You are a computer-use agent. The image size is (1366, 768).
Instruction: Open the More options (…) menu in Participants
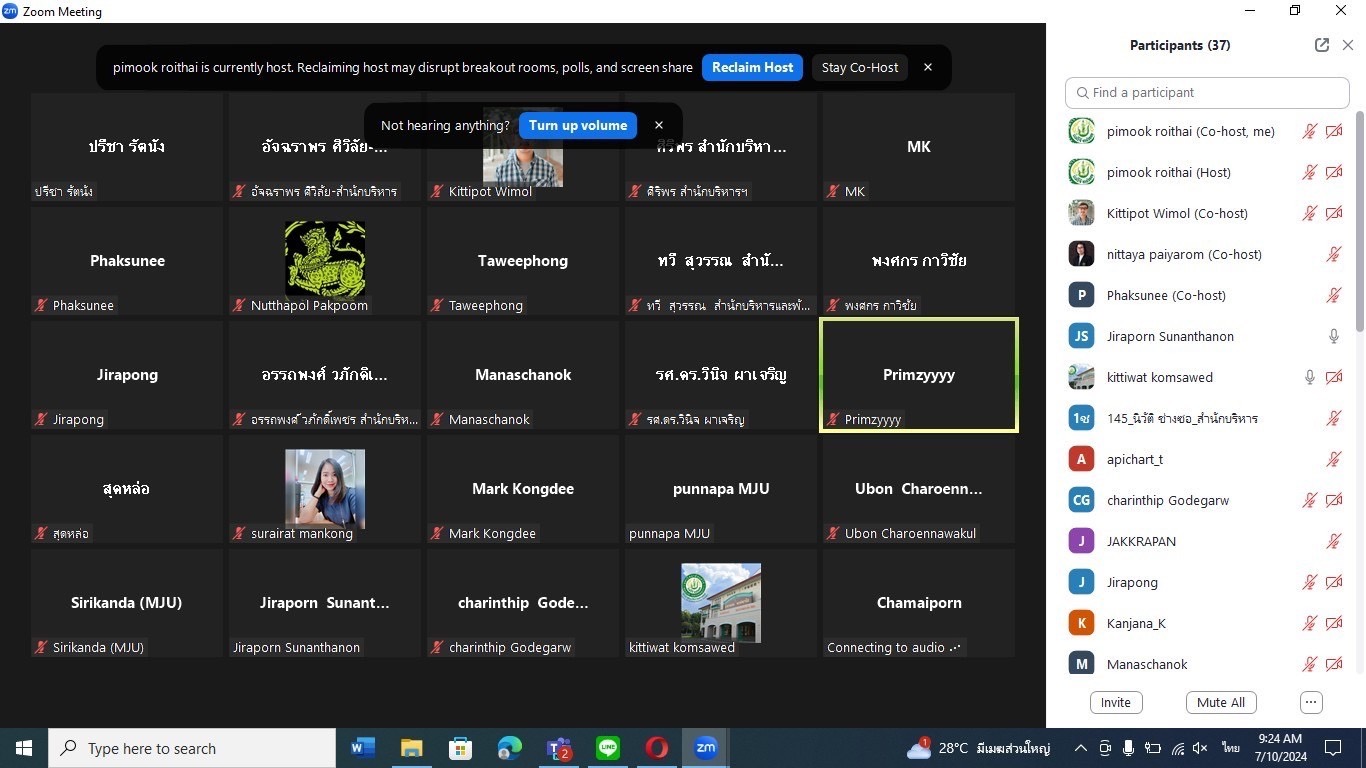pos(1311,702)
